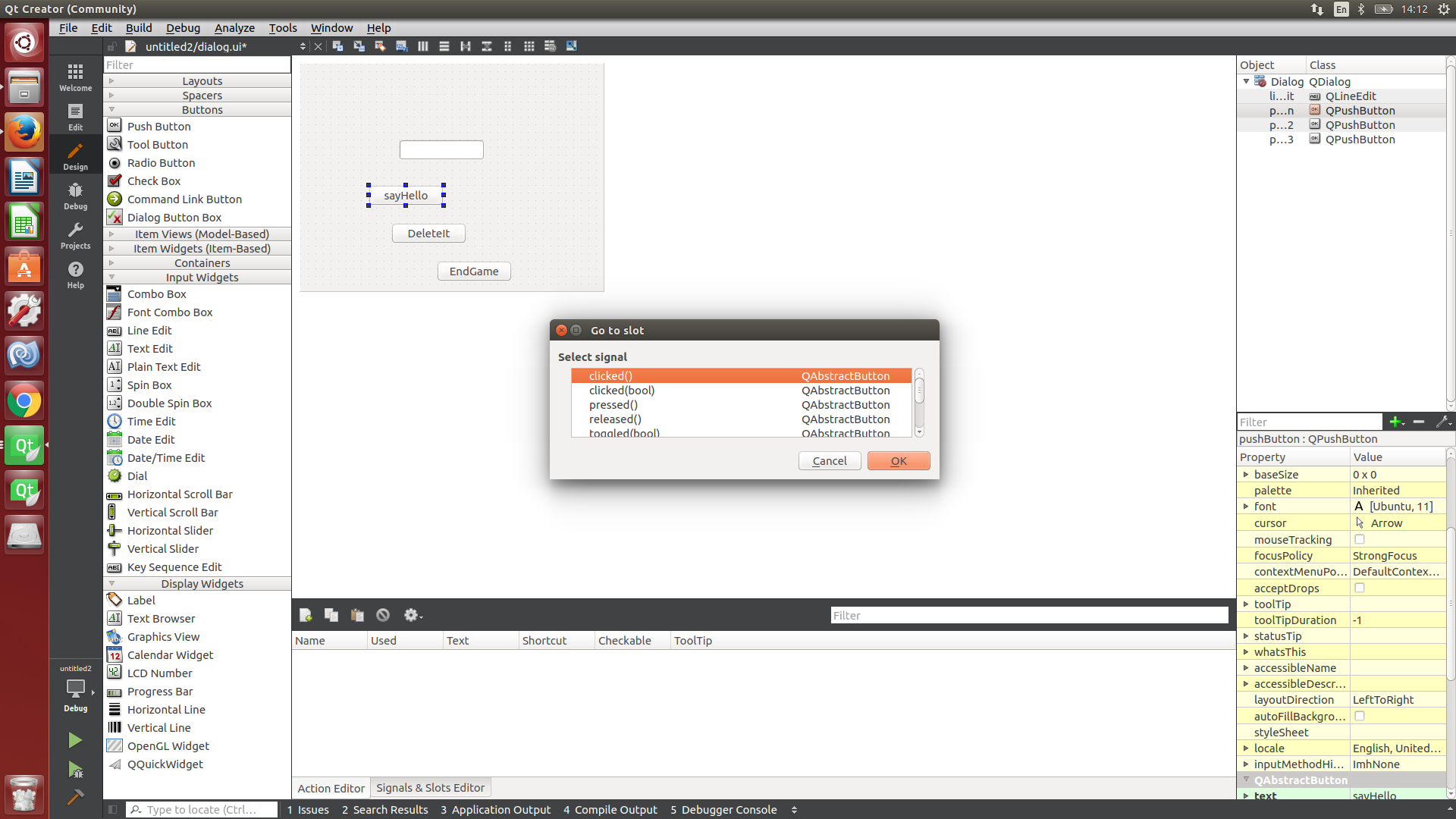The image size is (1456, 819).
Task: Switch to Projects mode in sidebar
Action: (75, 235)
